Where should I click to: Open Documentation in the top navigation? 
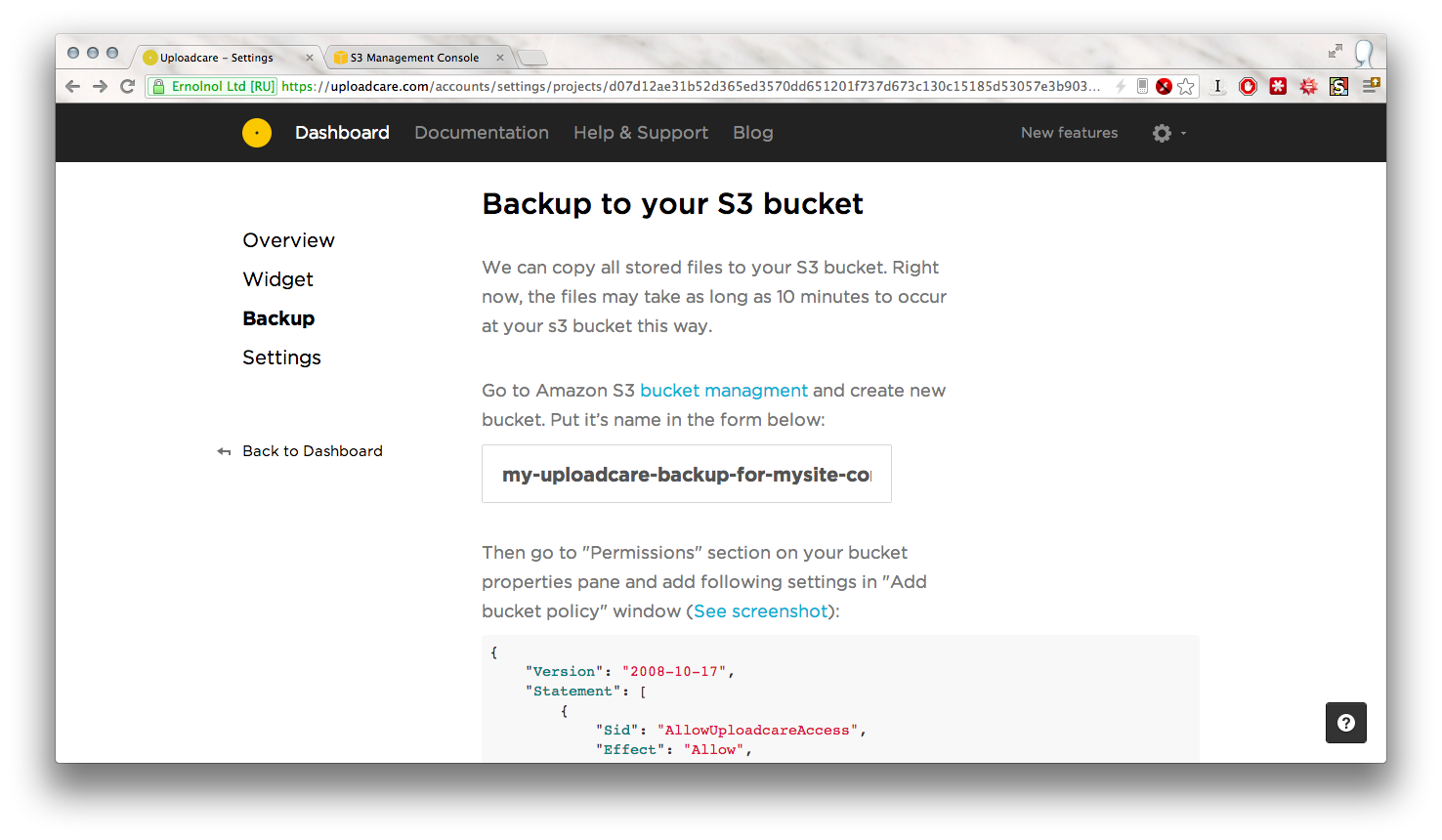[x=482, y=133]
